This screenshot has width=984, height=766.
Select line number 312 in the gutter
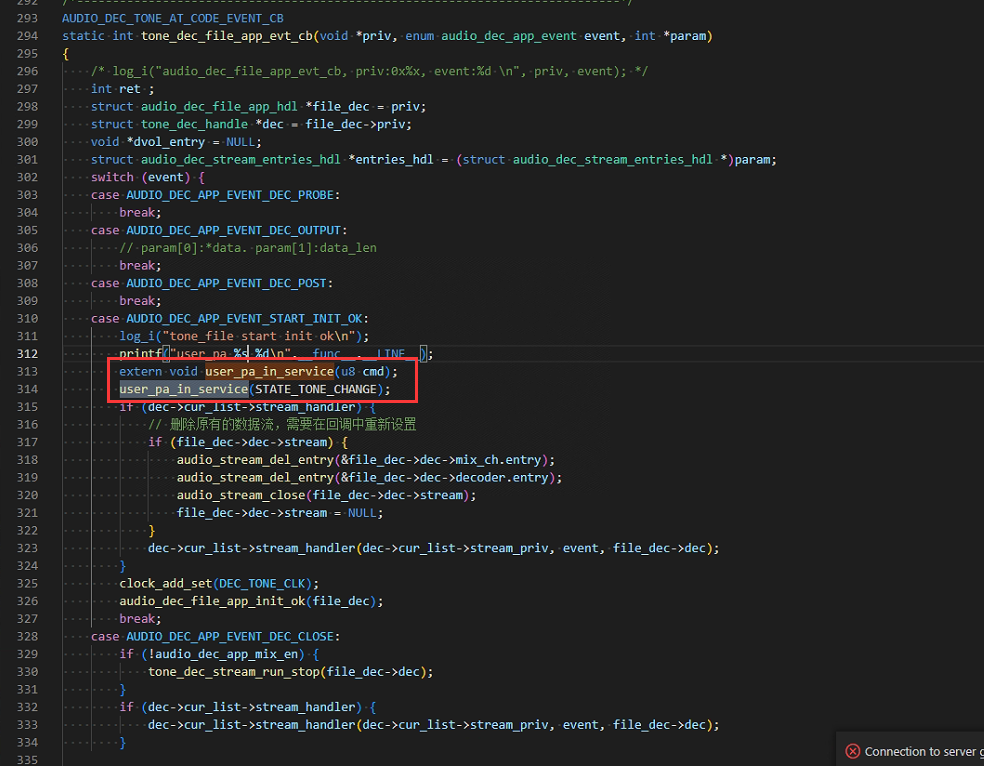[x=27, y=354]
